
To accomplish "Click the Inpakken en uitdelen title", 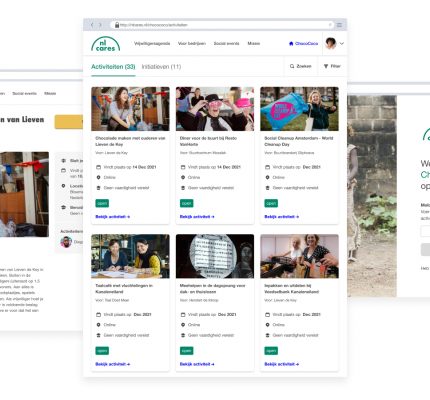I will [x=292, y=289].
